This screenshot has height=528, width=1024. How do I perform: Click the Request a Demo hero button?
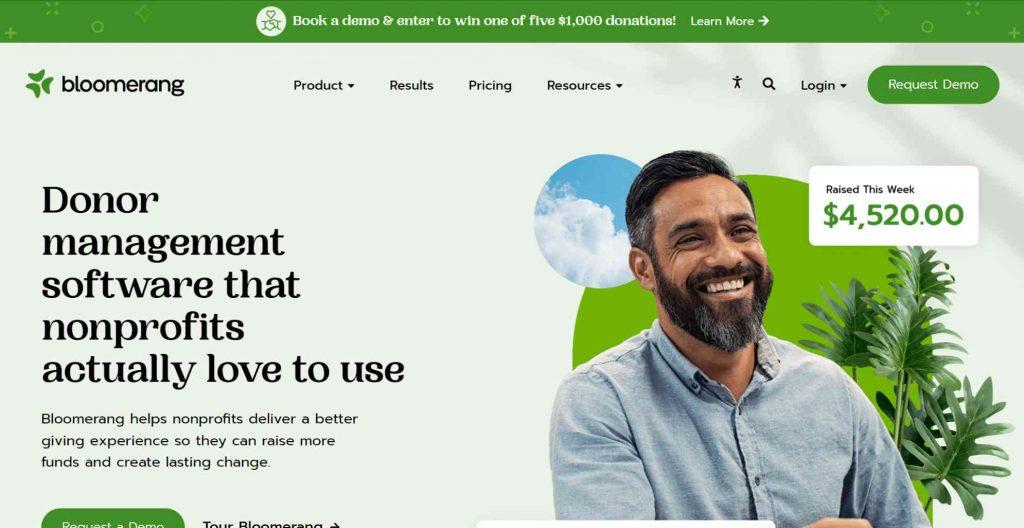(113, 519)
